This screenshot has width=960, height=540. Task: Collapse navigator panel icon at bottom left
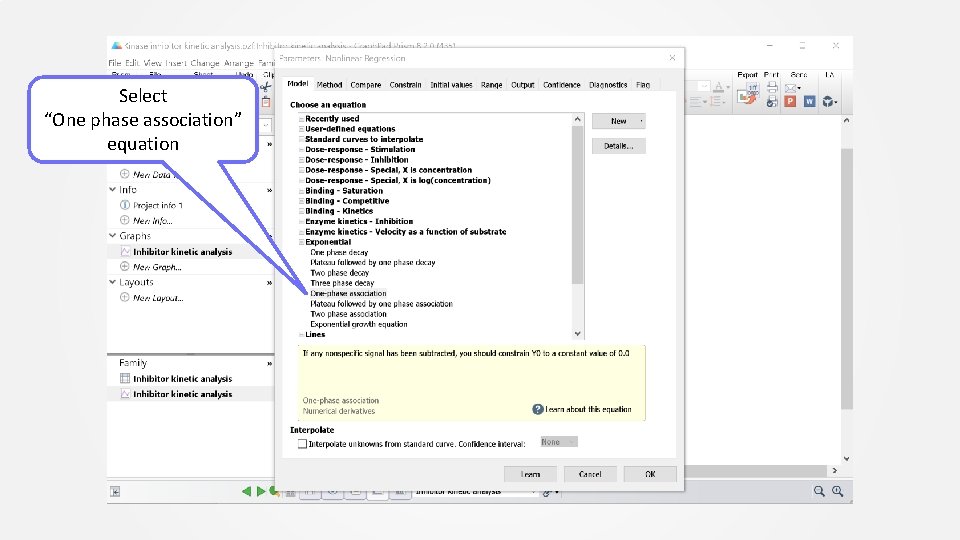[x=114, y=492]
